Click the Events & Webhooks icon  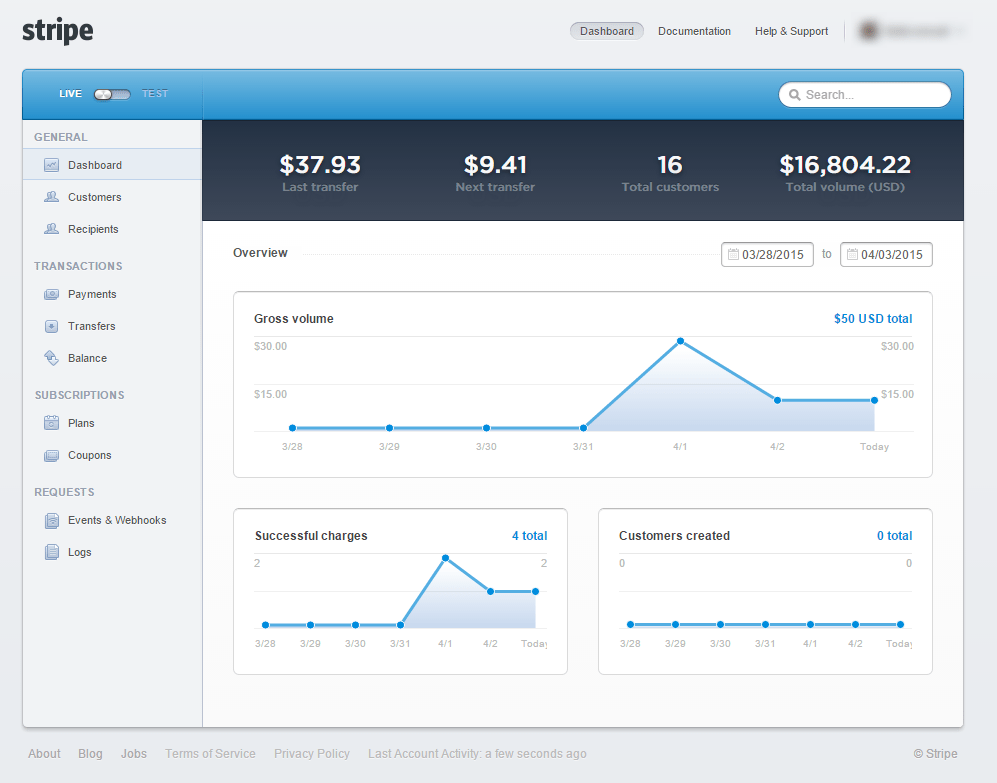tap(52, 520)
